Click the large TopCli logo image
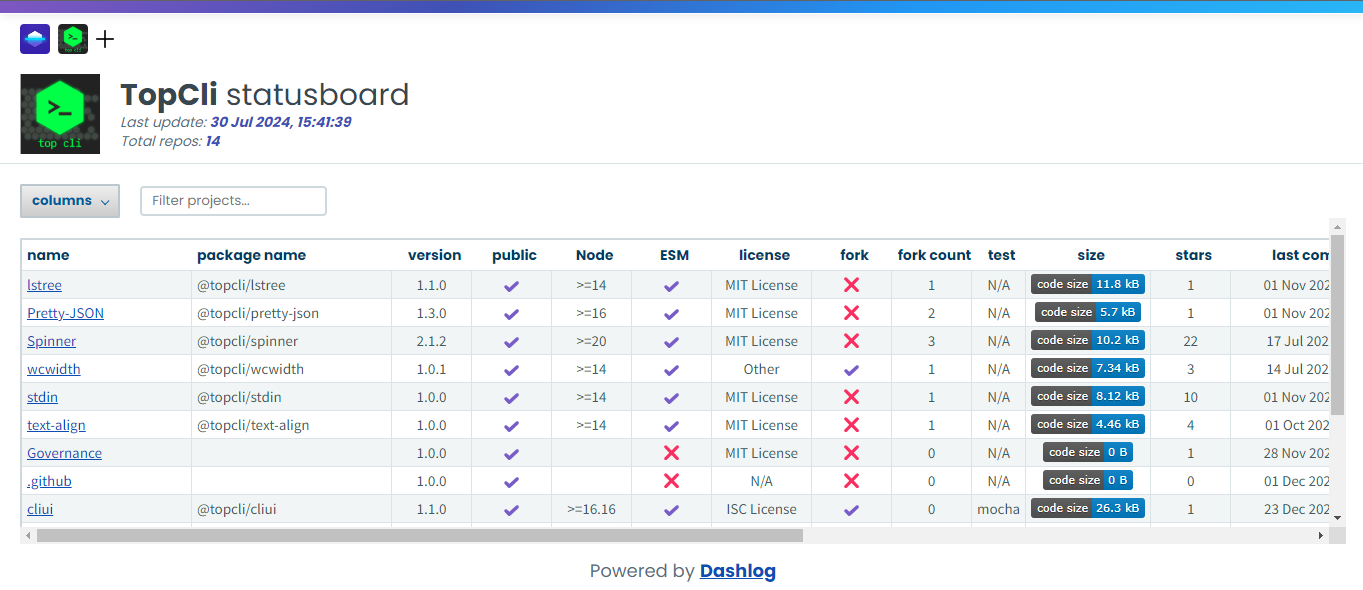This screenshot has width=1363, height=590. (x=60, y=114)
